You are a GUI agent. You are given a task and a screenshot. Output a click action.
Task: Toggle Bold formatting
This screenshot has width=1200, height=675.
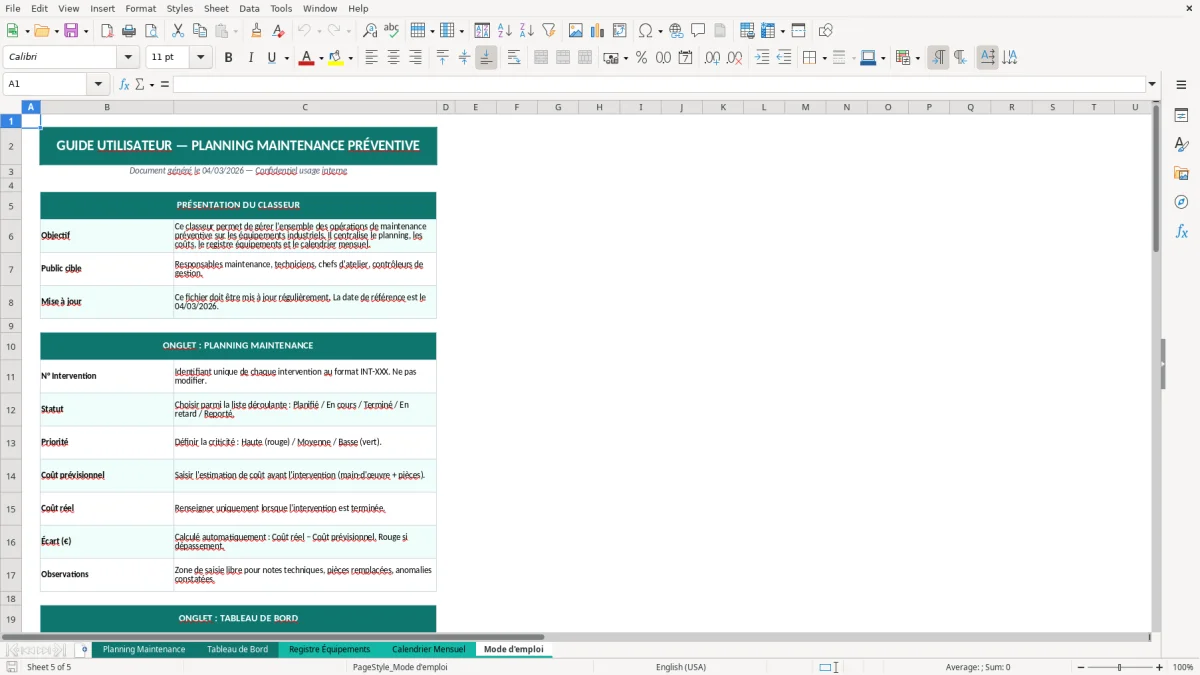pos(228,58)
